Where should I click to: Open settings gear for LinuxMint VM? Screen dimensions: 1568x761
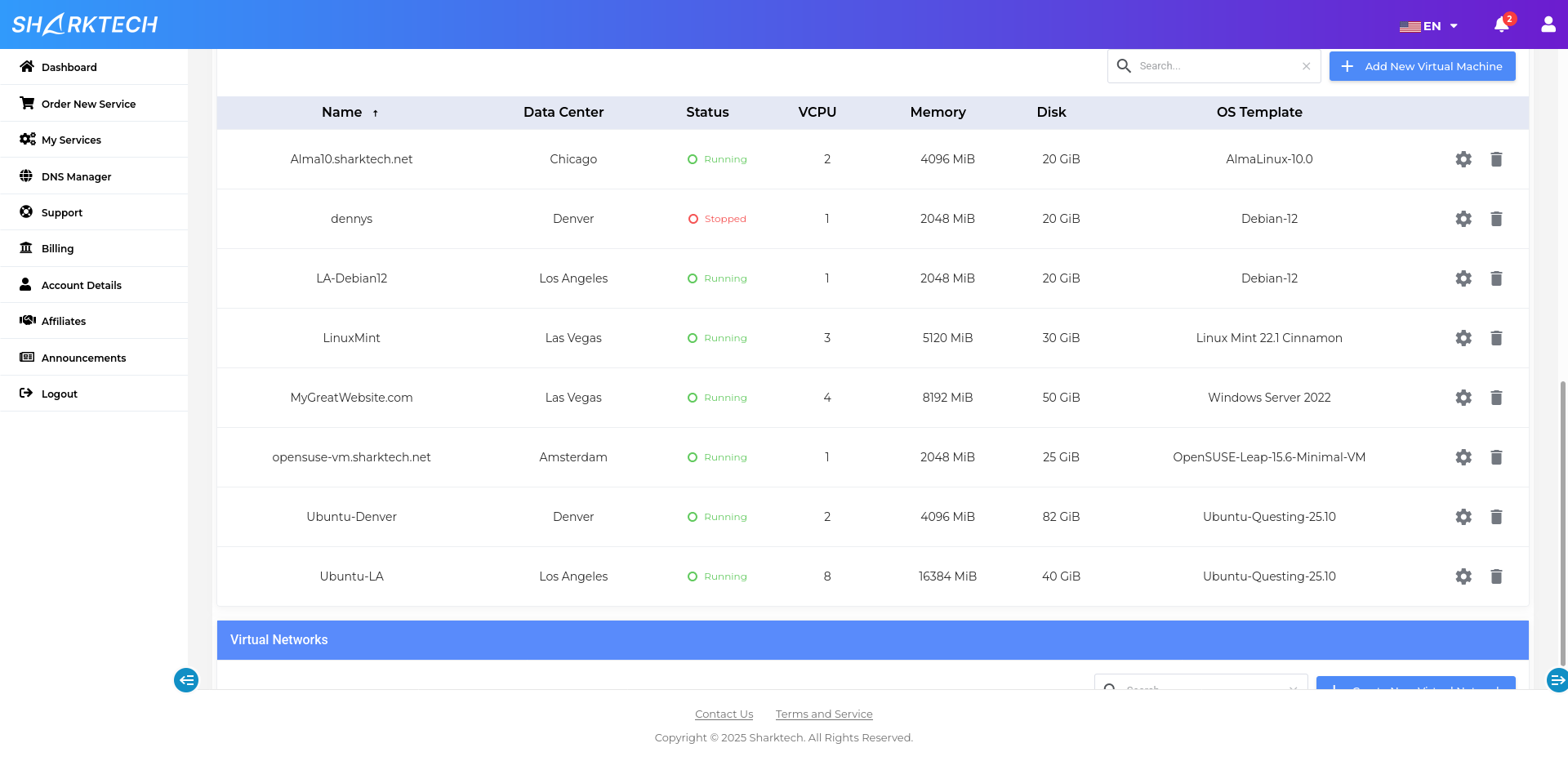coord(1463,338)
